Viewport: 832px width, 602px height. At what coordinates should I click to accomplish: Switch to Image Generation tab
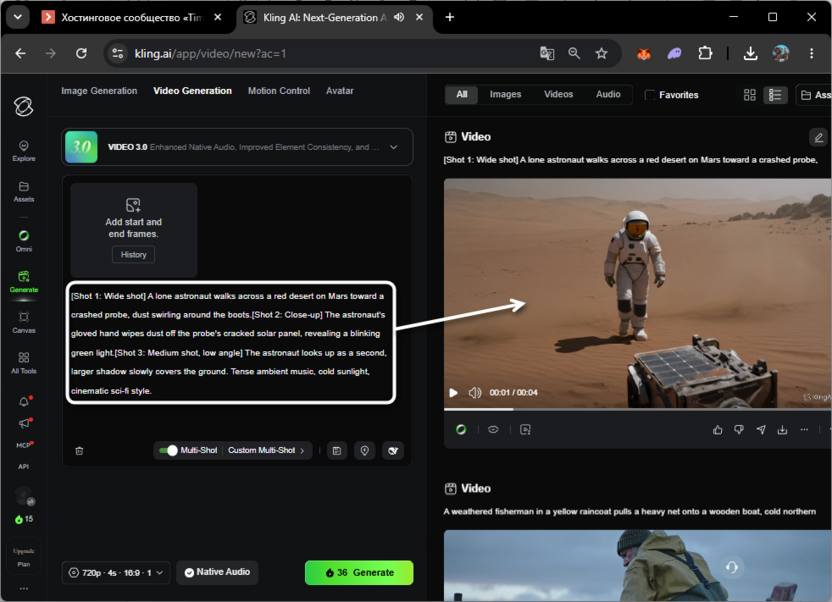click(99, 91)
